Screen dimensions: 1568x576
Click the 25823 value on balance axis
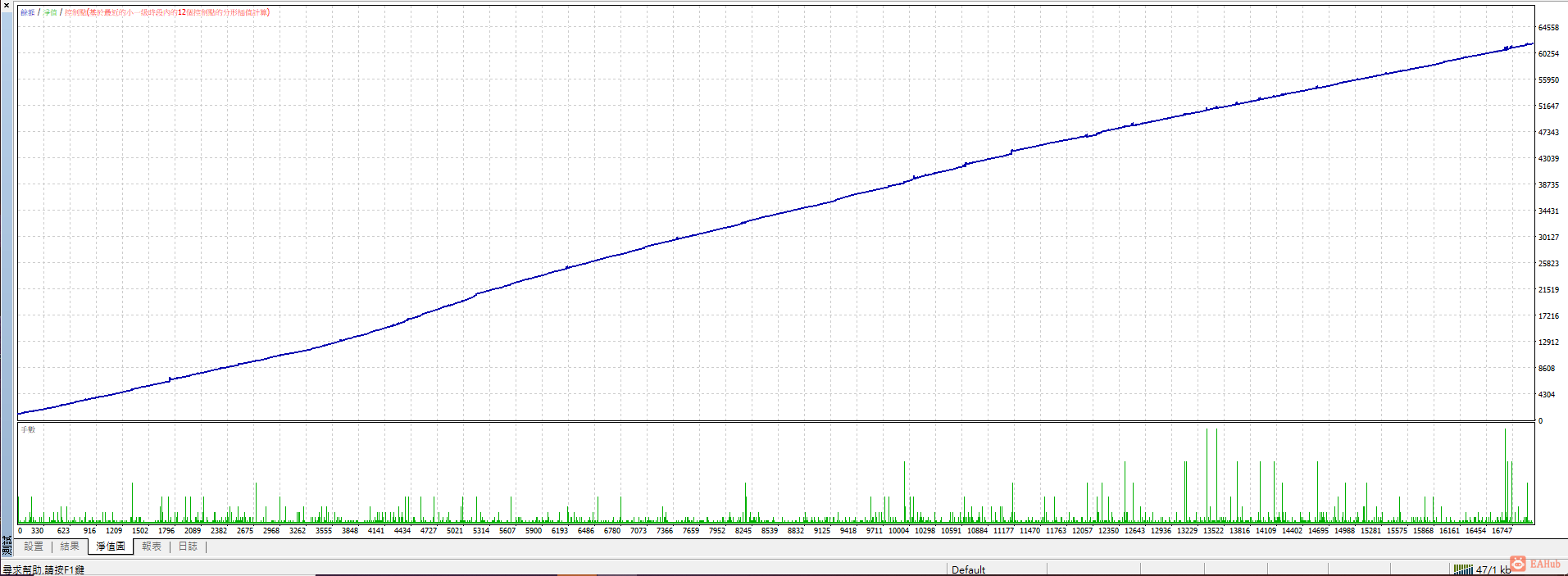click(1548, 264)
